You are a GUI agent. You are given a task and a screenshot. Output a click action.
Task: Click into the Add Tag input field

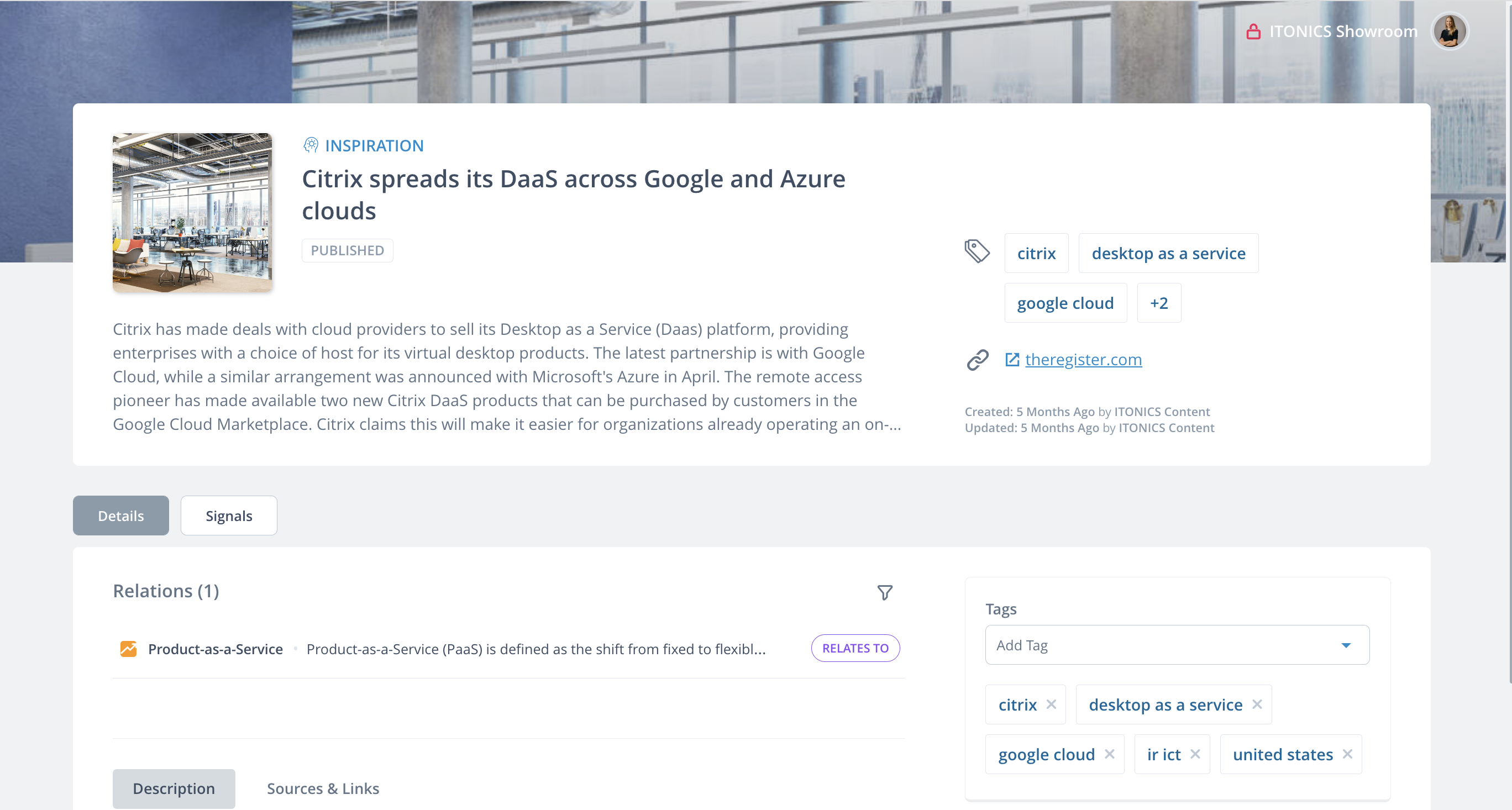(1177, 644)
